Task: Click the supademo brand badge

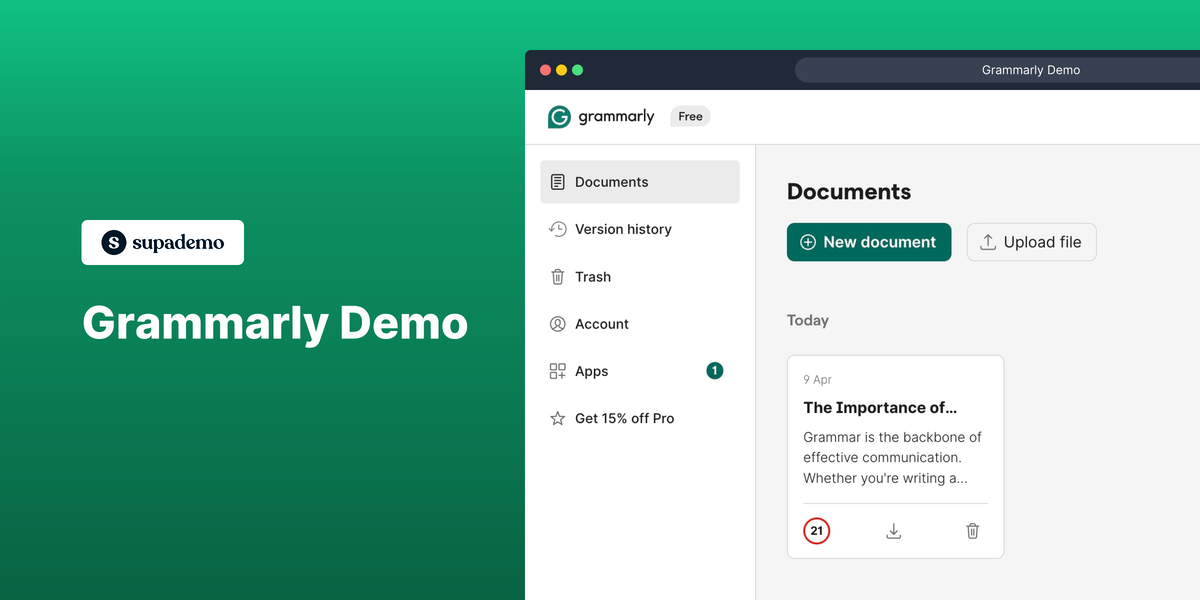Action: [162, 242]
